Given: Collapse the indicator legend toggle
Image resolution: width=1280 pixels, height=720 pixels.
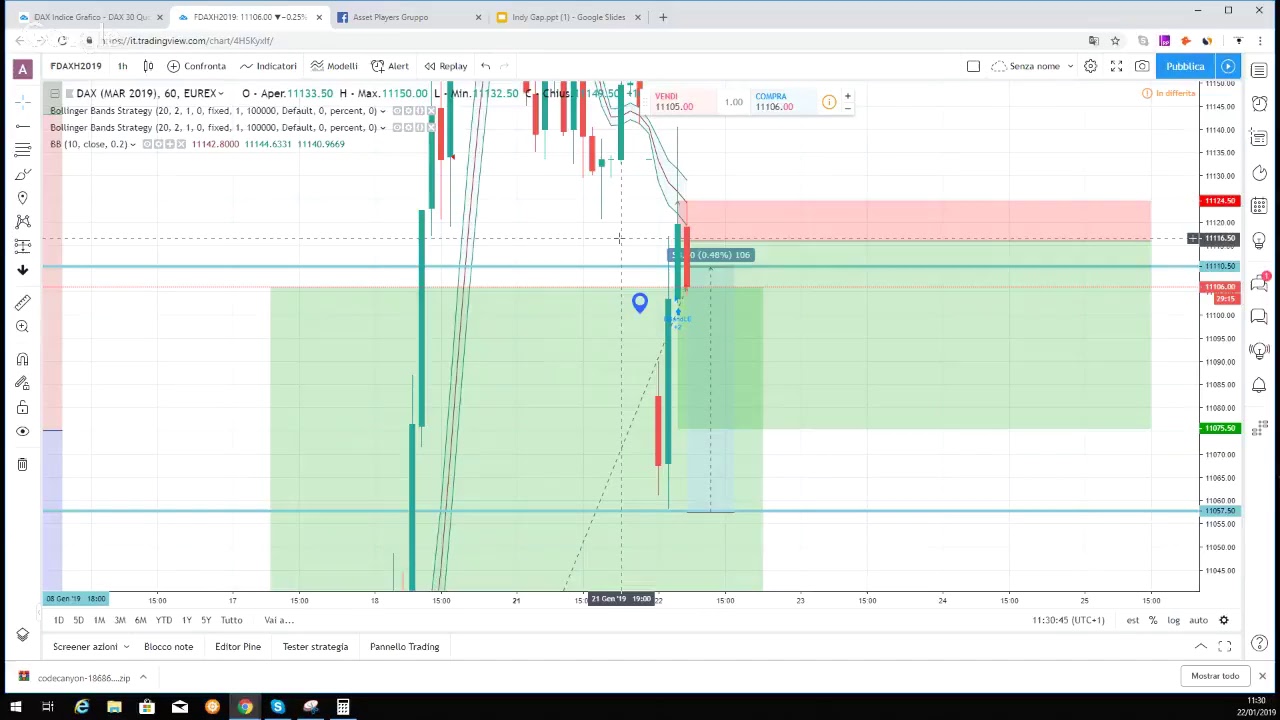Looking at the screenshot, I should [x=54, y=93].
